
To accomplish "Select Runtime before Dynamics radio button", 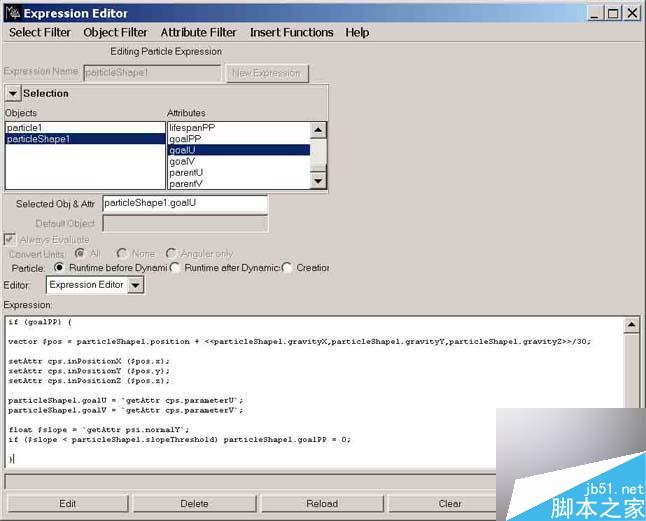I will click(59, 267).
